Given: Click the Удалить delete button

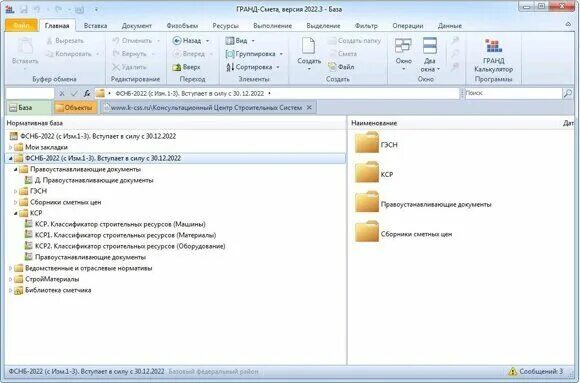Looking at the screenshot, I should click(x=129, y=67).
